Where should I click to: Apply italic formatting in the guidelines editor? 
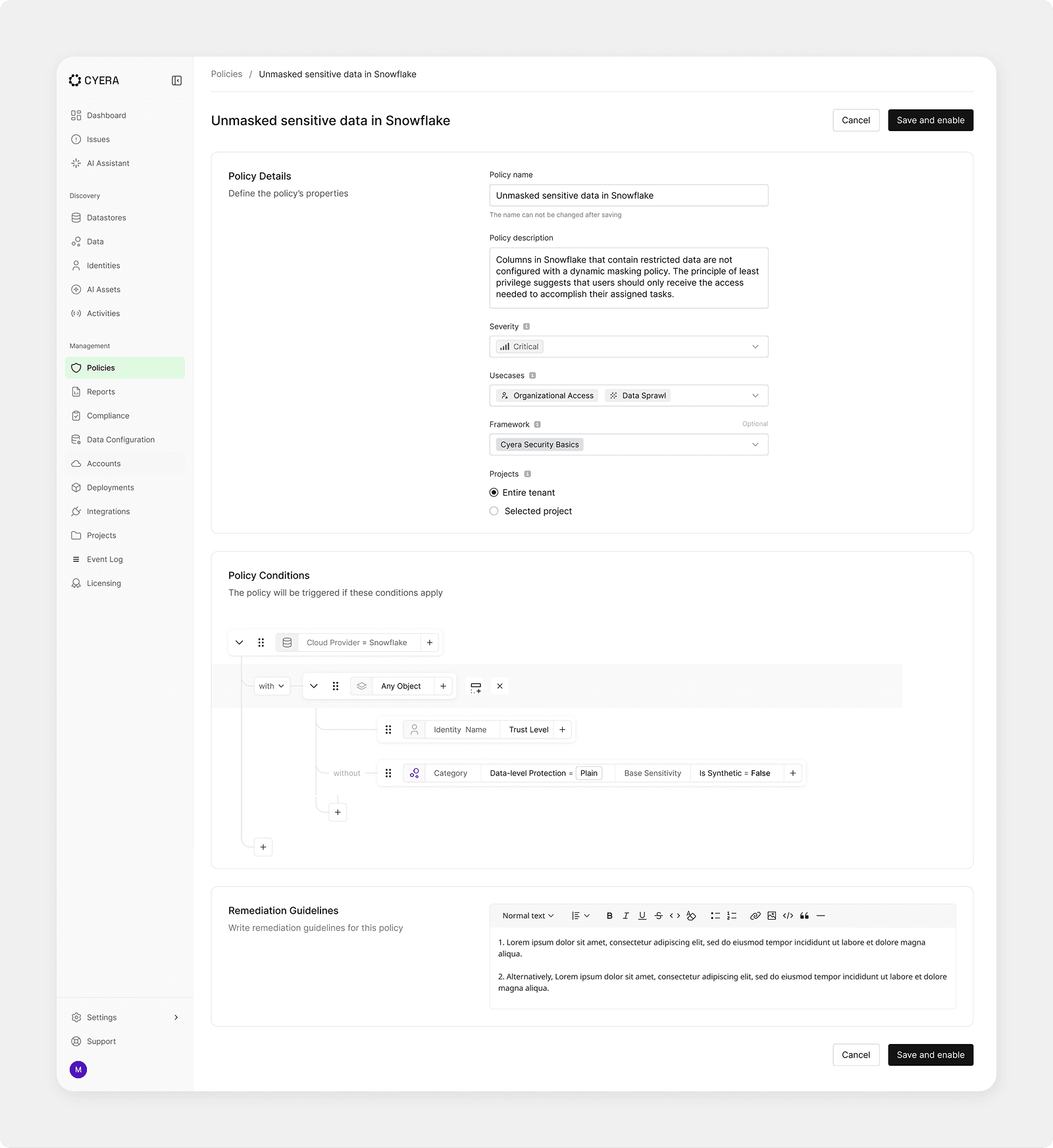(x=626, y=916)
